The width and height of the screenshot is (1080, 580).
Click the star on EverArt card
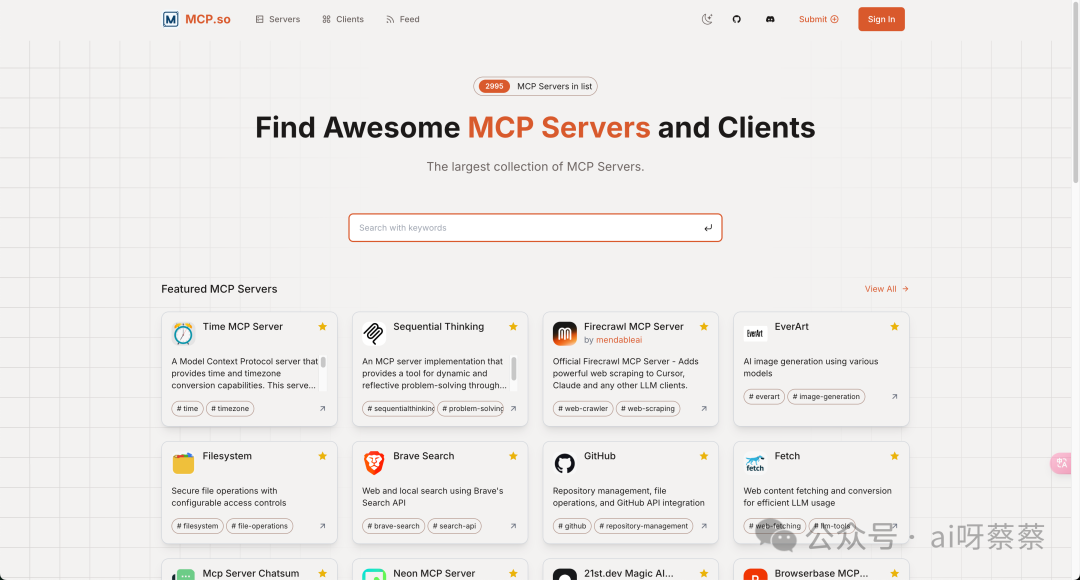click(x=895, y=327)
